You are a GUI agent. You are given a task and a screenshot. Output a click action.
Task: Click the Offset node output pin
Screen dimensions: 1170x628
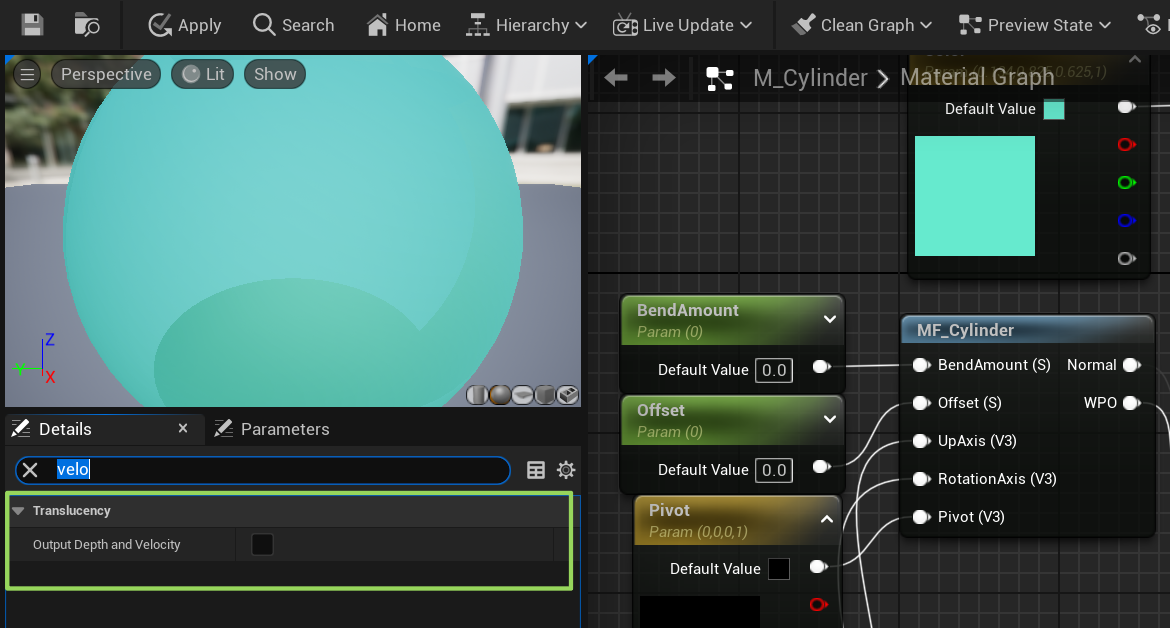821,467
